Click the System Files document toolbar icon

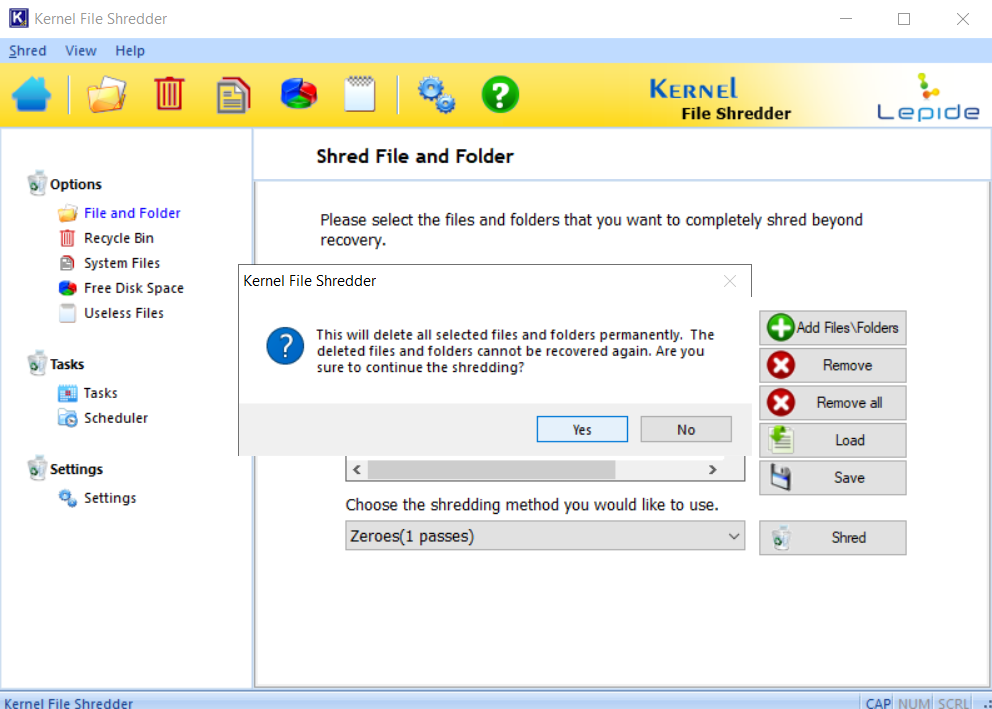233,95
